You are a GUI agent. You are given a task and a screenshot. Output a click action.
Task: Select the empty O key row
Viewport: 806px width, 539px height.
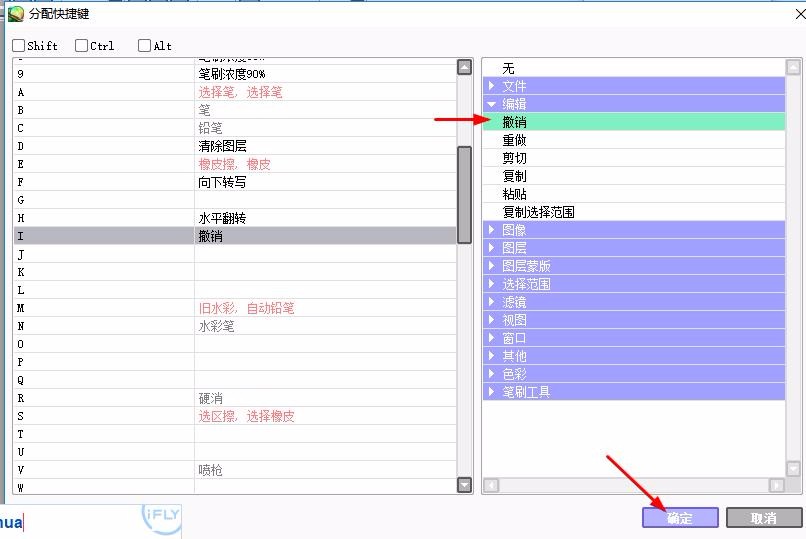pos(235,344)
